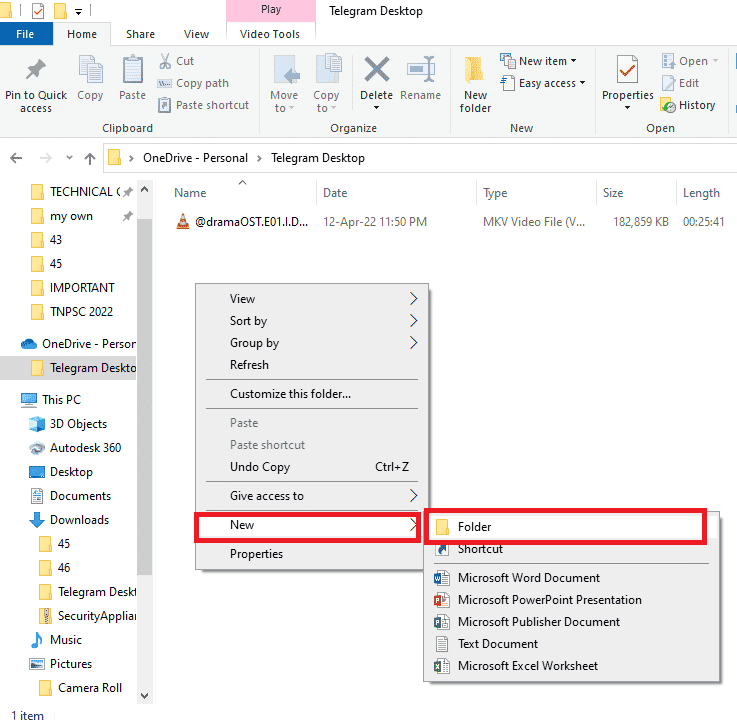Select This PC in navigation pane
Screen dimensions: 737x725
click(x=51, y=400)
